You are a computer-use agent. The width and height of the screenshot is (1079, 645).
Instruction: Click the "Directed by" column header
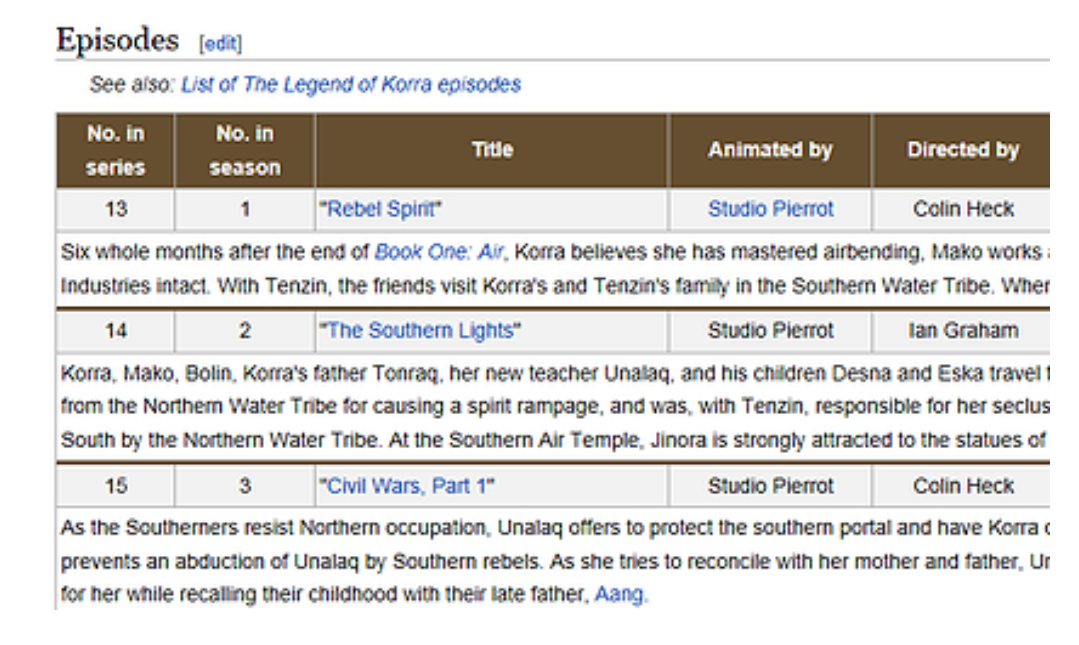[x=962, y=150]
